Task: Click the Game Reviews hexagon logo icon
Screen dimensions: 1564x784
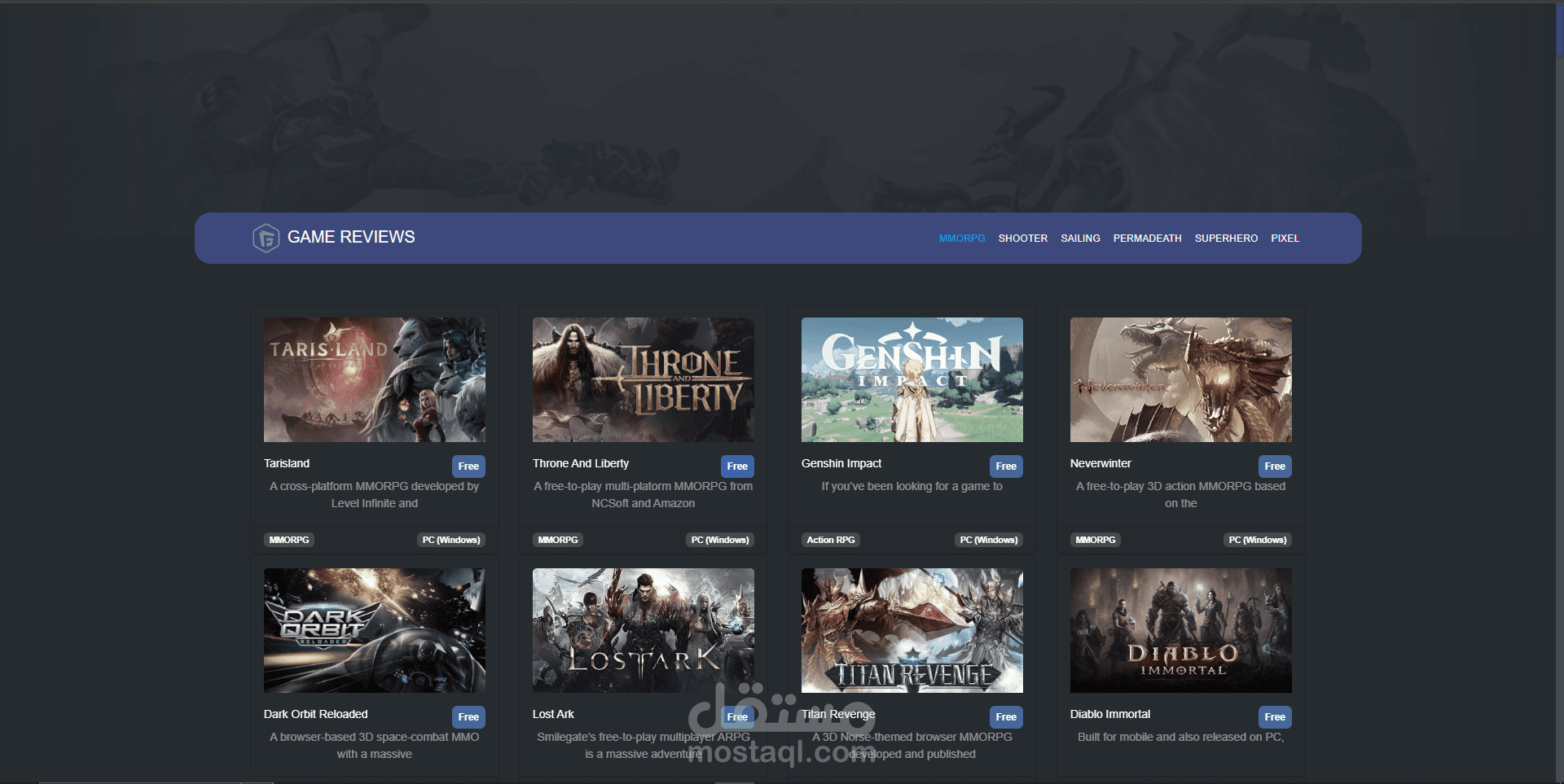Action: click(266, 238)
